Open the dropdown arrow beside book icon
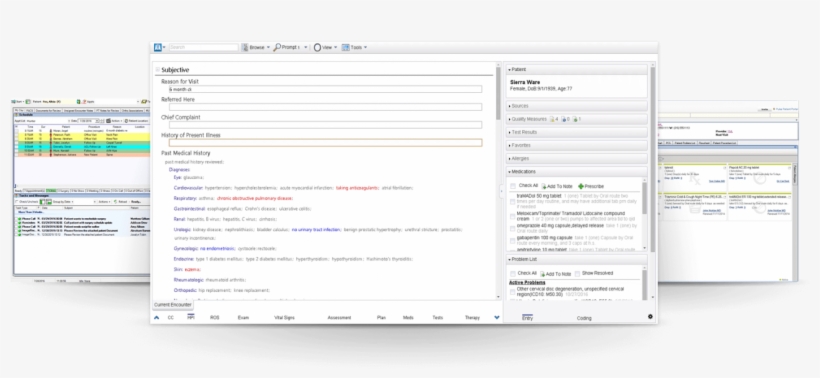The height and width of the screenshot is (378, 820). [164, 48]
